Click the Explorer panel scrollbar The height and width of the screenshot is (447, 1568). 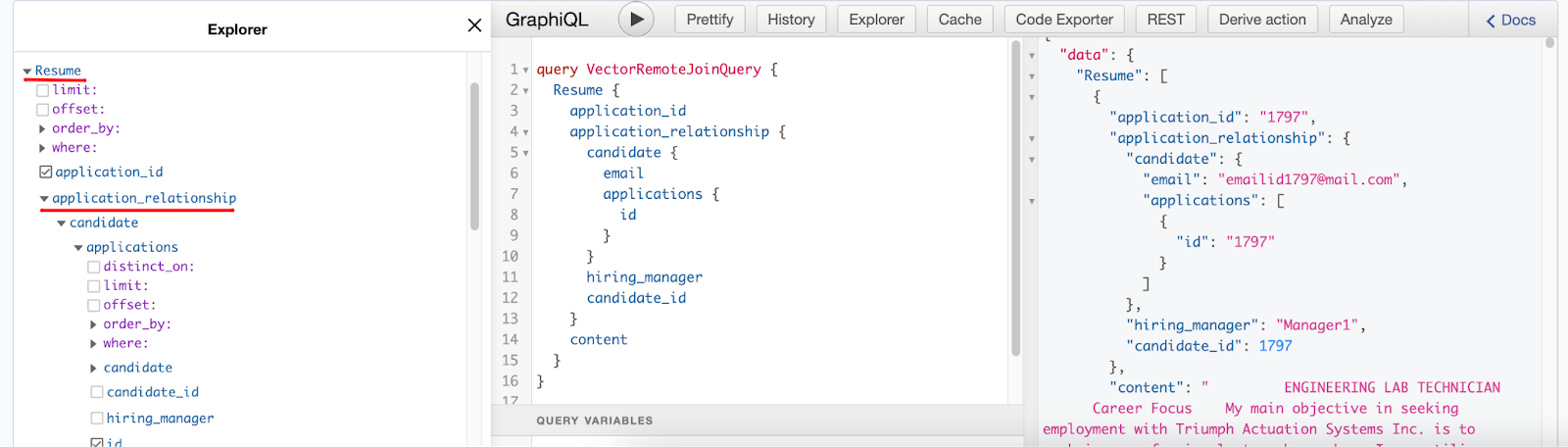(474, 157)
